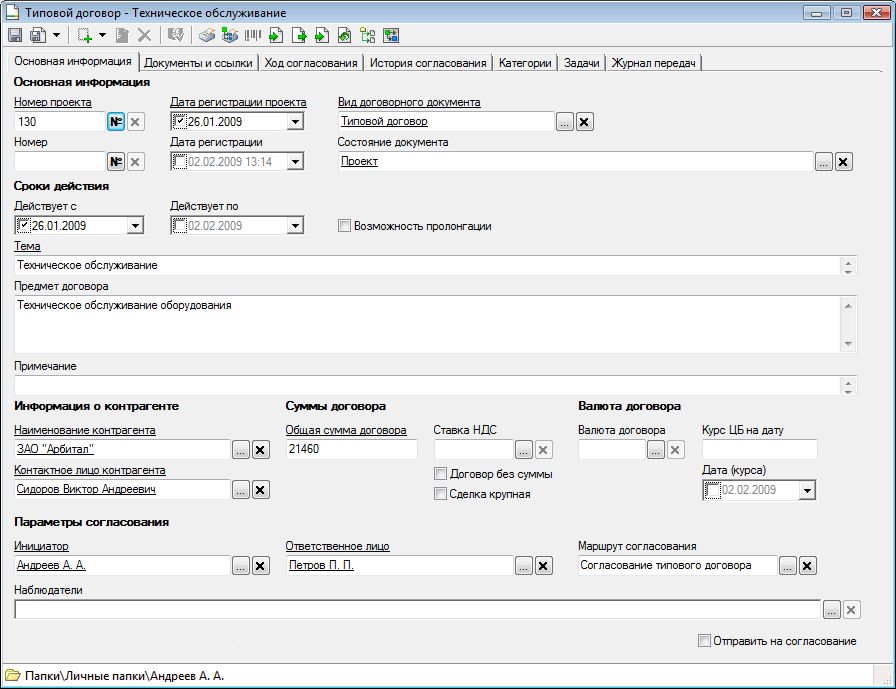The height and width of the screenshot is (689, 896).
Task: Clear the ЗАО "Арбитал" counterparty field
Action: [x=261, y=450]
